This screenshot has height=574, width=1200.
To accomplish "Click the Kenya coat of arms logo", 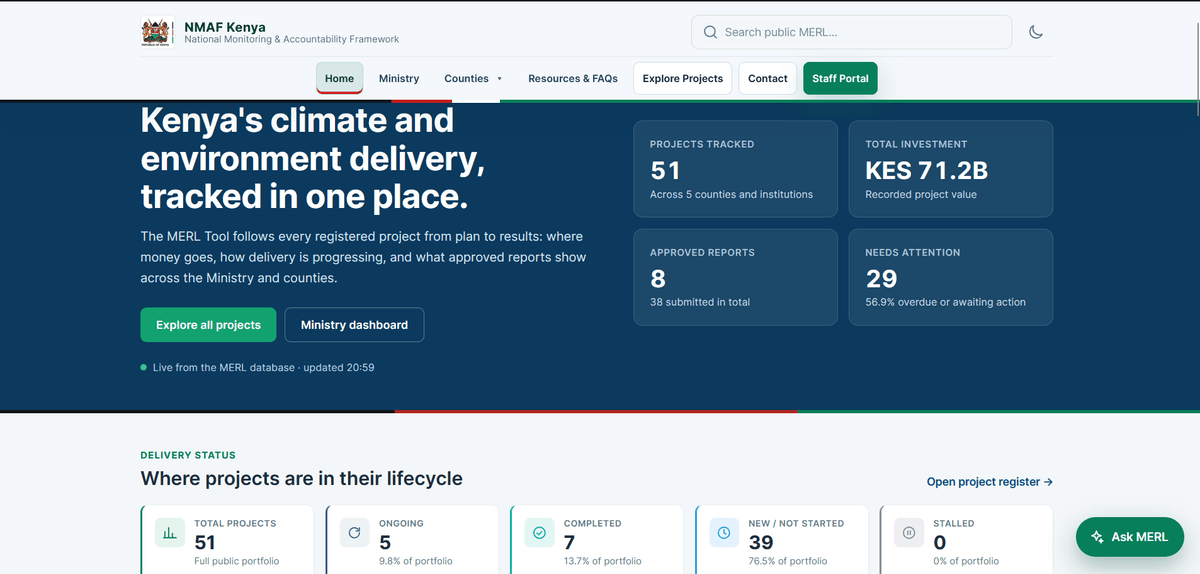I will [x=156, y=32].
